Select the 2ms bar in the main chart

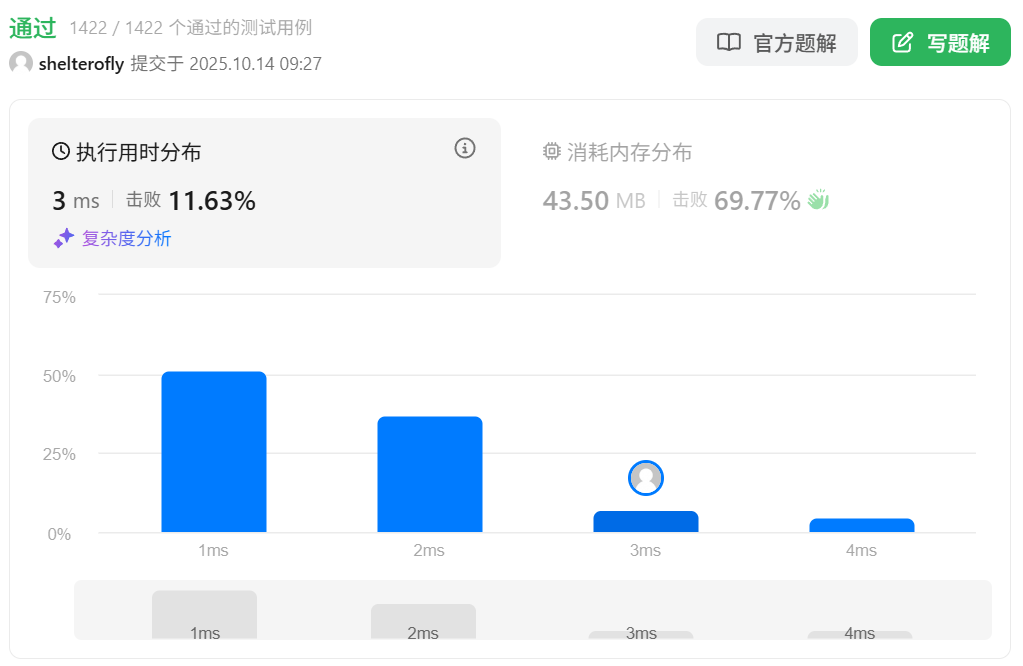(430, 474)
